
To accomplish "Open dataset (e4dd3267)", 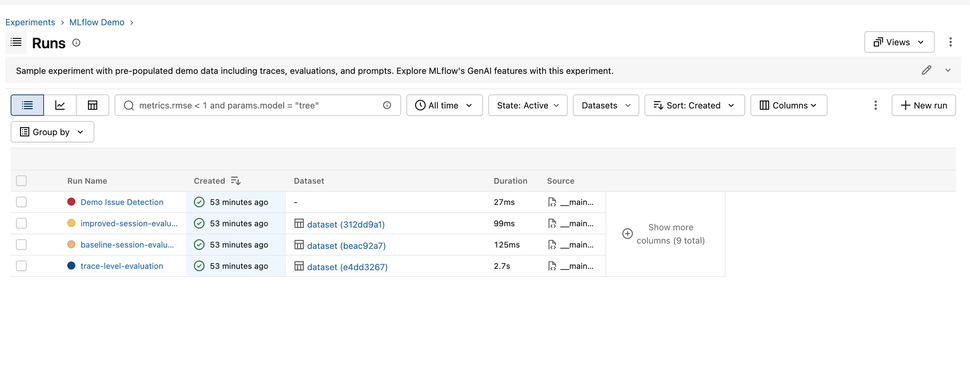I will (x=347, y=266).
